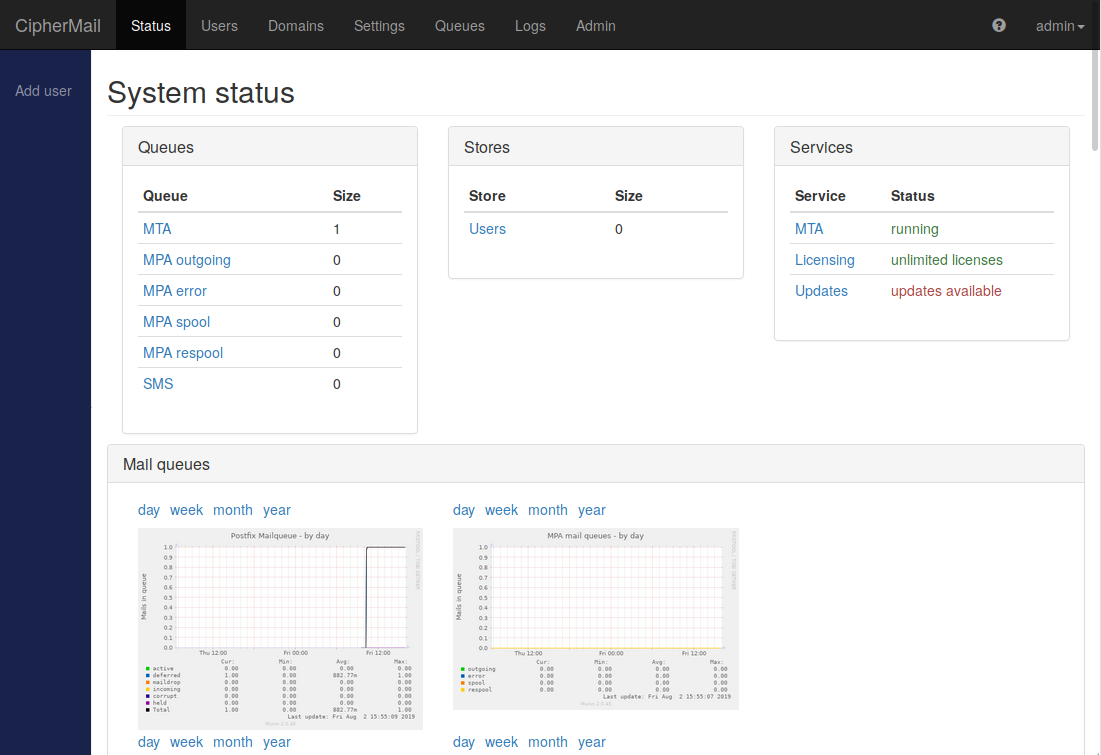This screenshot has width=1101, height=755.
Task: Click the Postfix Mailqueue graph thumbnail
Action: [x=280, y=629]
